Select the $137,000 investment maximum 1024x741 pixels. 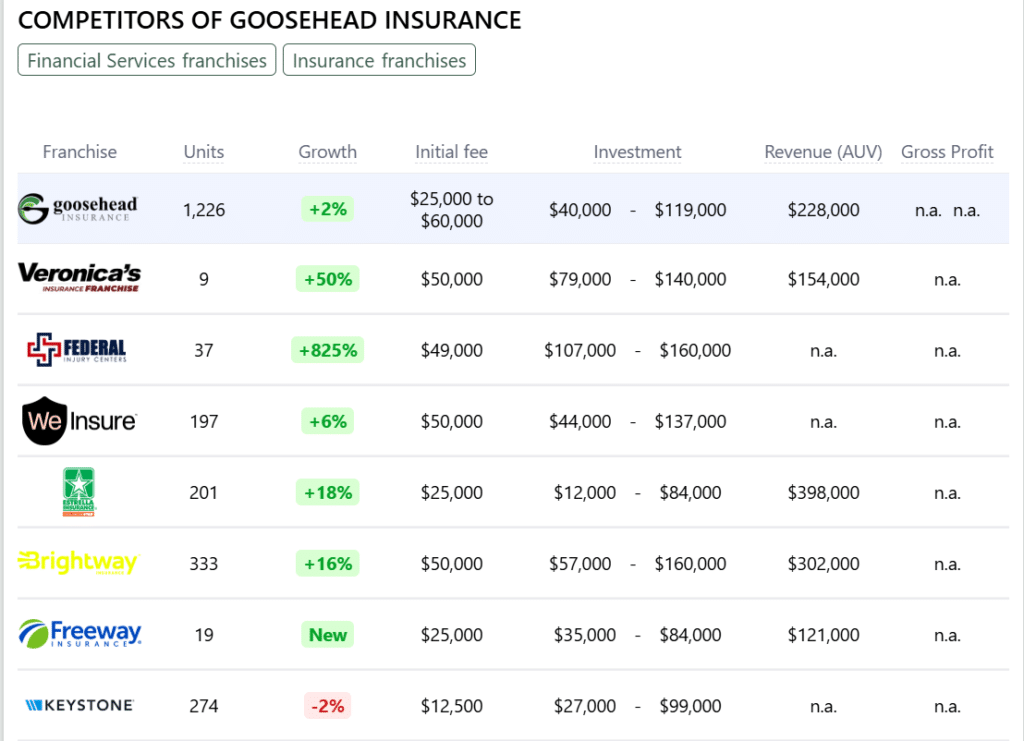pos(690,422)
